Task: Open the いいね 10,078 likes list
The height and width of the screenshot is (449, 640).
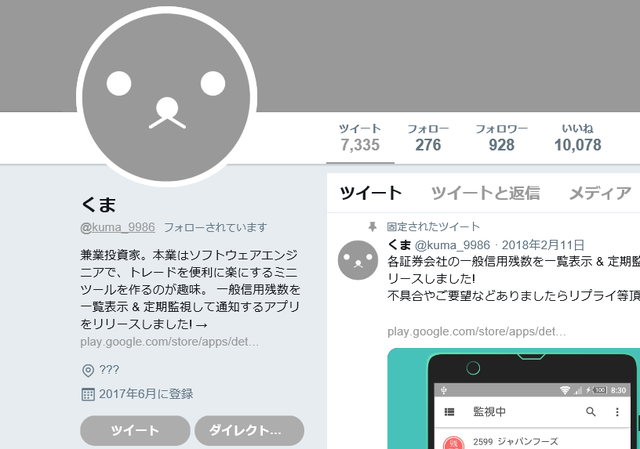Action: (578, 138)
